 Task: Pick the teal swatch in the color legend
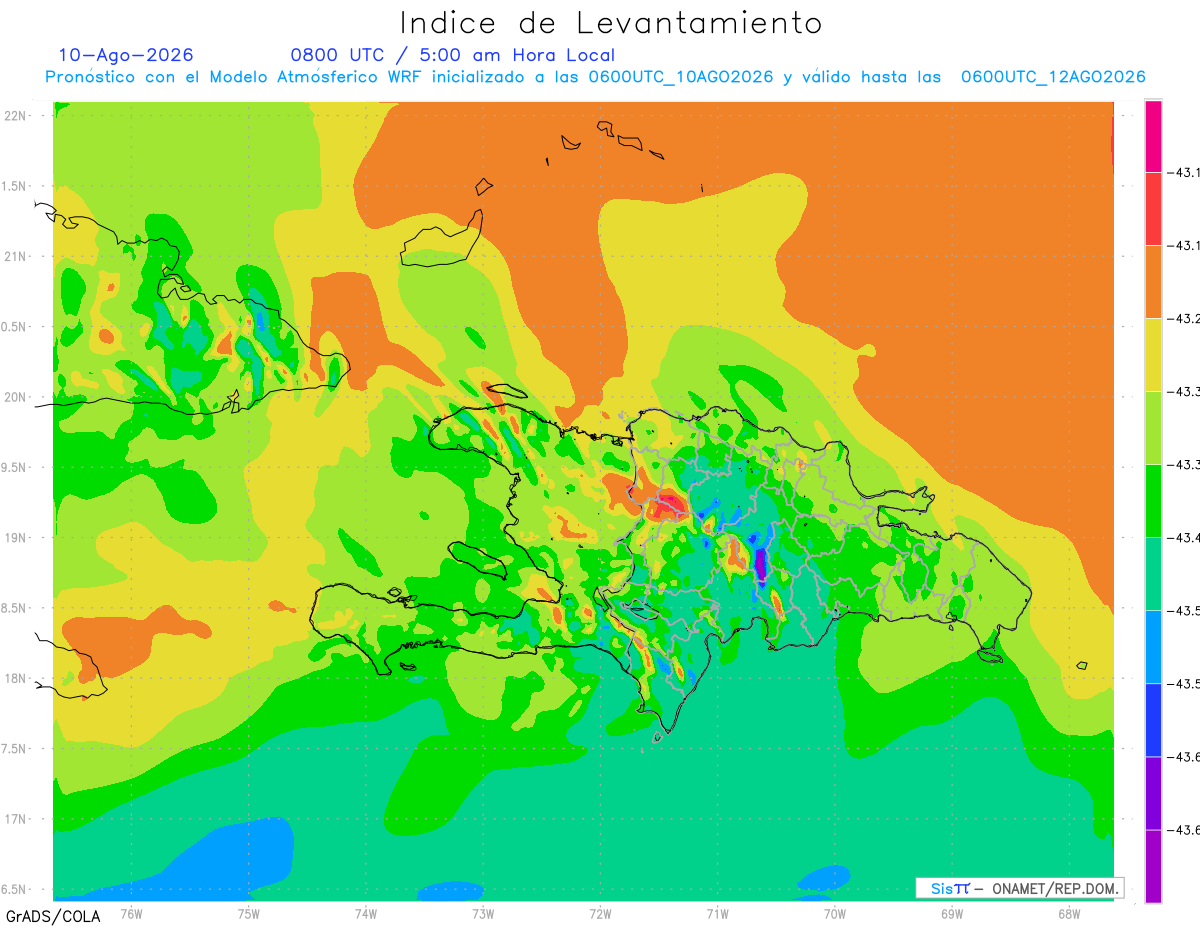pyautogui.click(x=1153, y=574)
